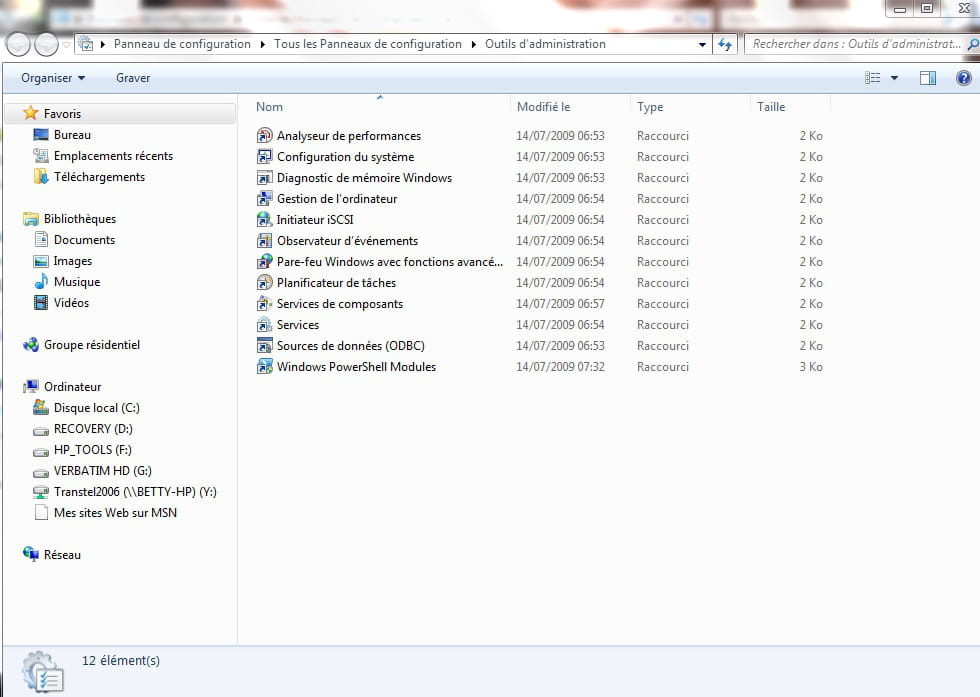Select the Windows PowerShell Modules icon

(x=264, y=366)
